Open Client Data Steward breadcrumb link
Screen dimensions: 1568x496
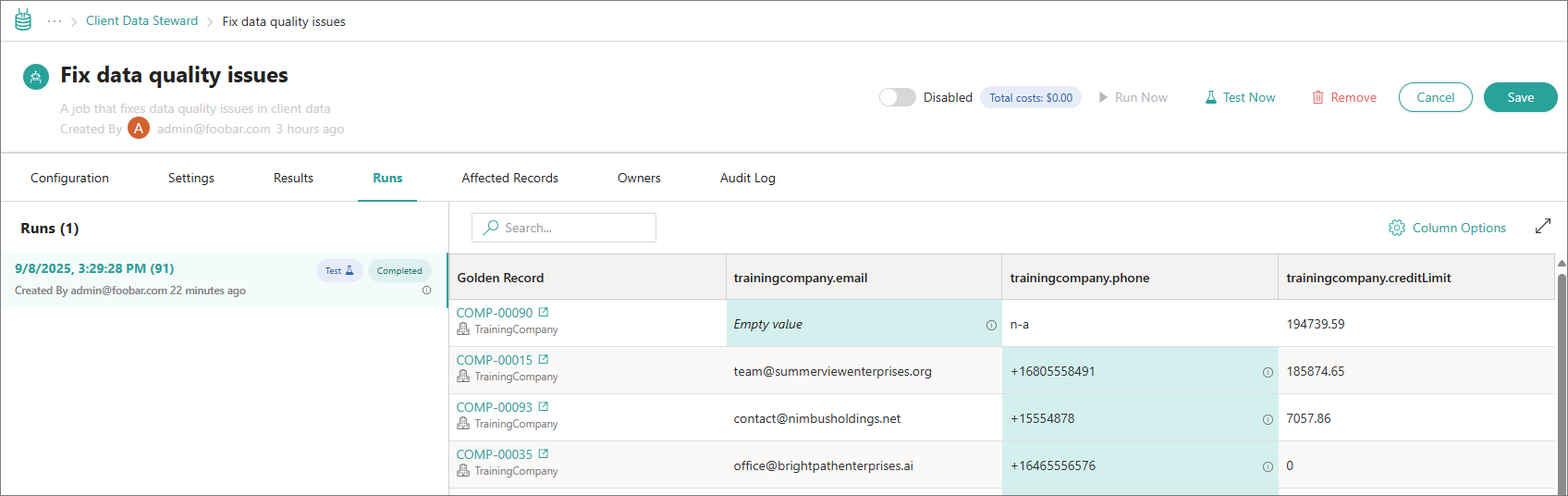tap(141, 20)
